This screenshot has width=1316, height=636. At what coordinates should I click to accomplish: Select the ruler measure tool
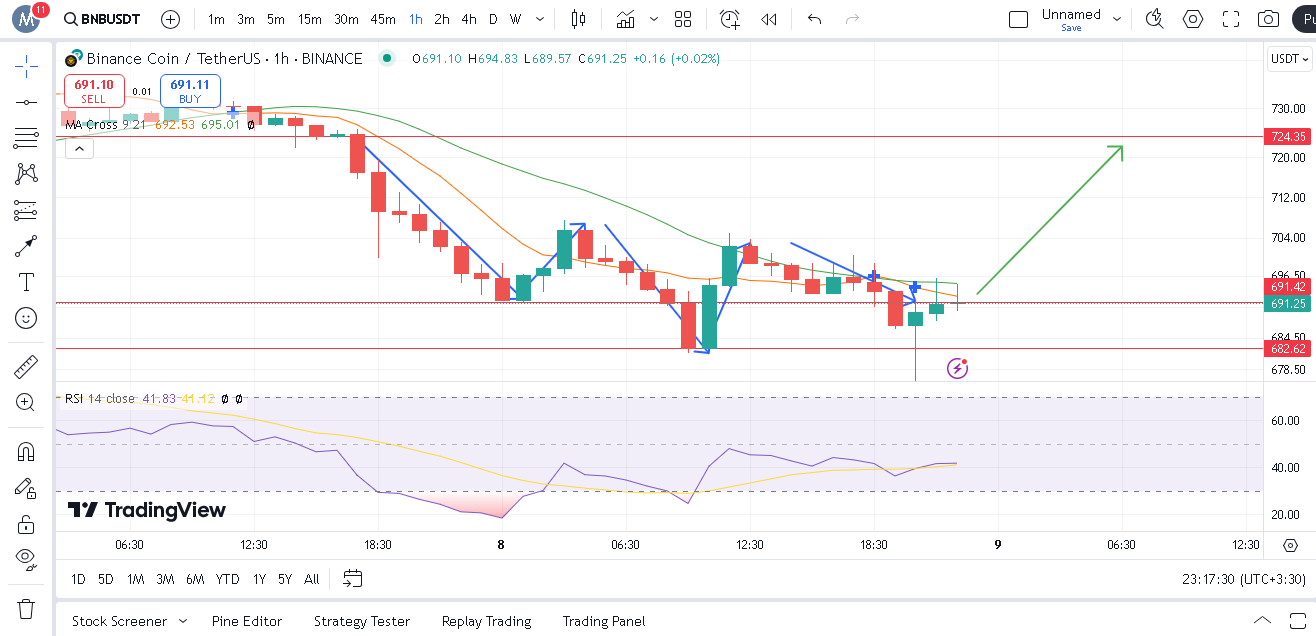coord(26,367)
